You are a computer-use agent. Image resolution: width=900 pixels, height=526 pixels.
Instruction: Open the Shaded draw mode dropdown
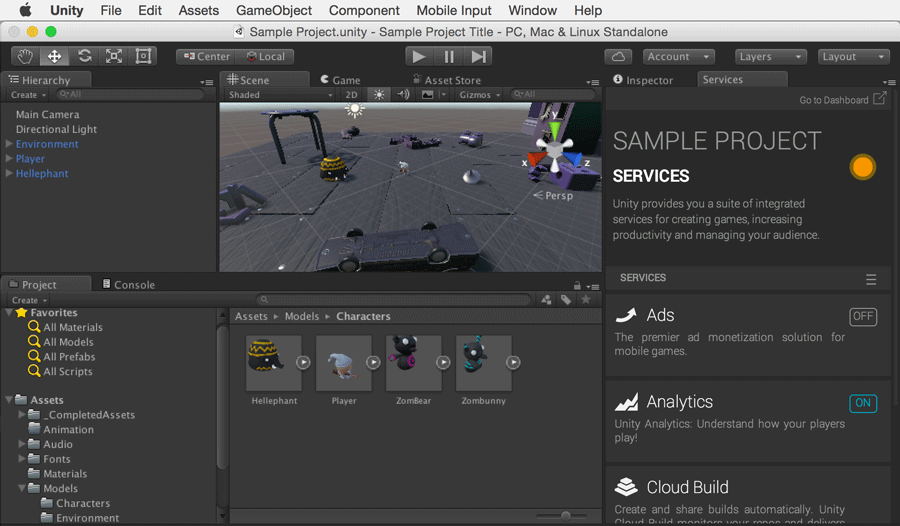pyautogui.click(x=279, y=95)
